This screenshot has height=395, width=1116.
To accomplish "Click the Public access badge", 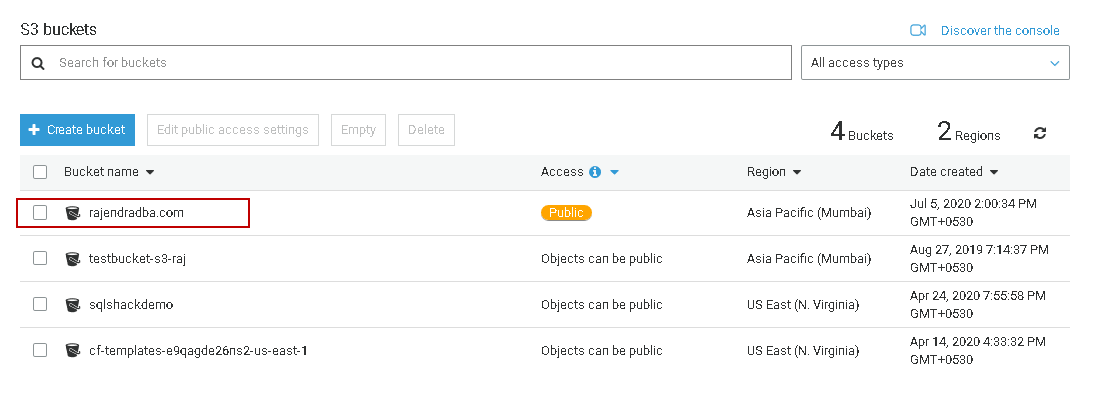I will (567, 213).
